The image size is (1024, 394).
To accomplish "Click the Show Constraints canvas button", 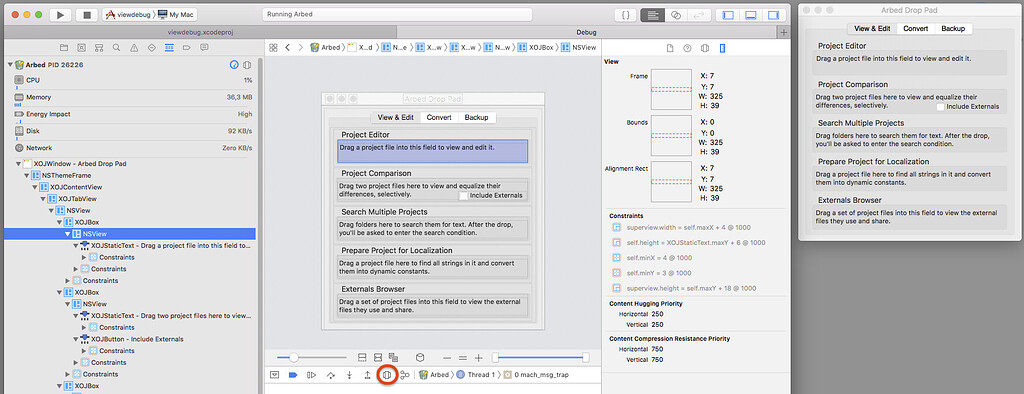I will point(377,357).
